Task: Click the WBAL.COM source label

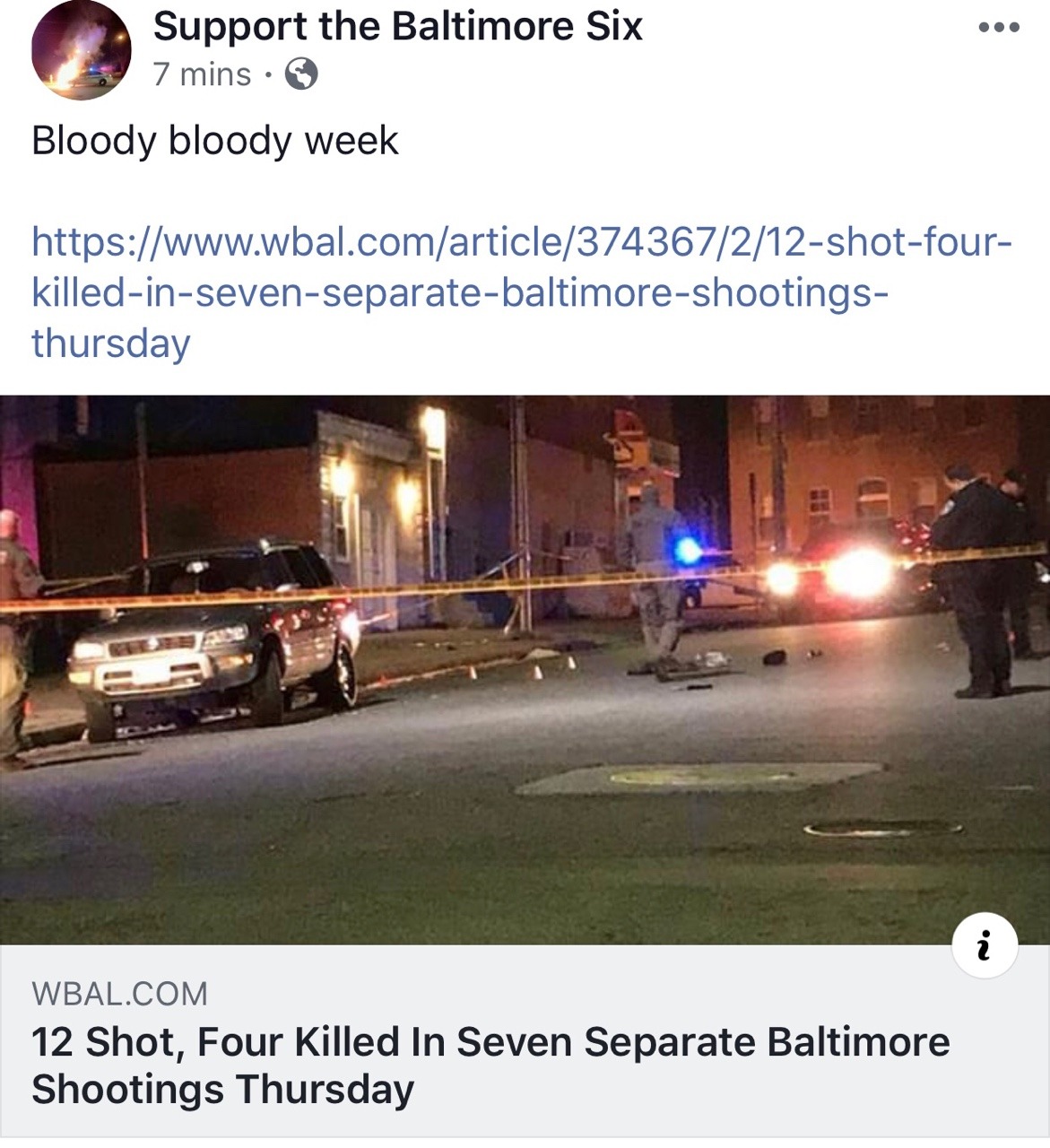Action: [x=119, y=994]
